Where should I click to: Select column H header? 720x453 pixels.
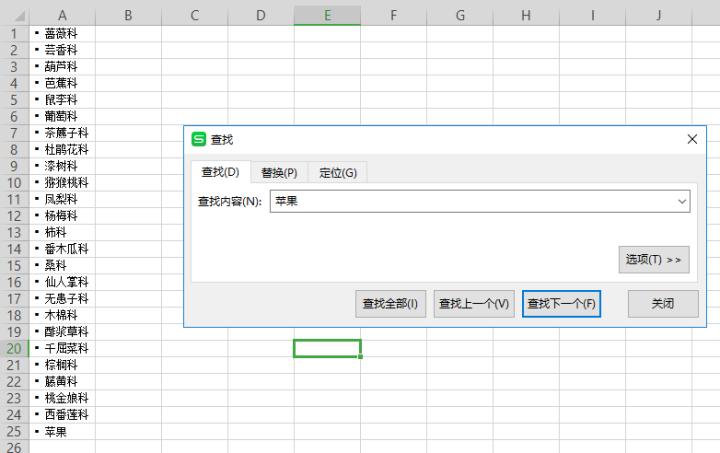(x=526, y=16)
